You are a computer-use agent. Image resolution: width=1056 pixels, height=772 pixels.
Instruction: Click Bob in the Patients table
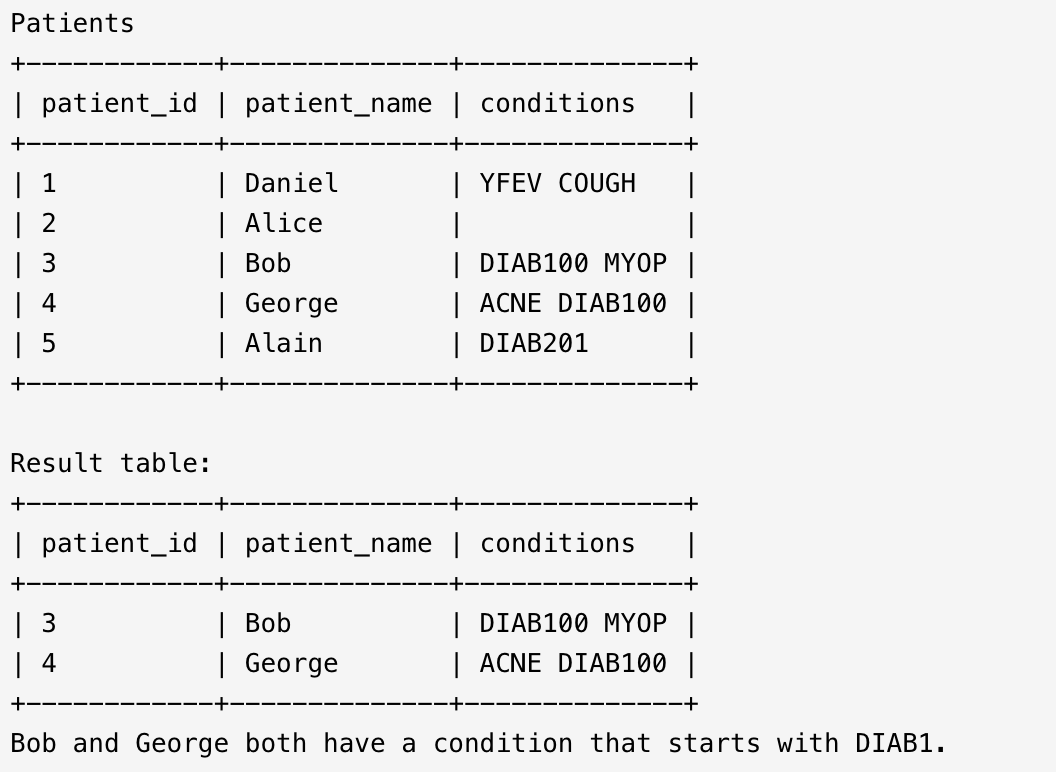click(268, 264)
